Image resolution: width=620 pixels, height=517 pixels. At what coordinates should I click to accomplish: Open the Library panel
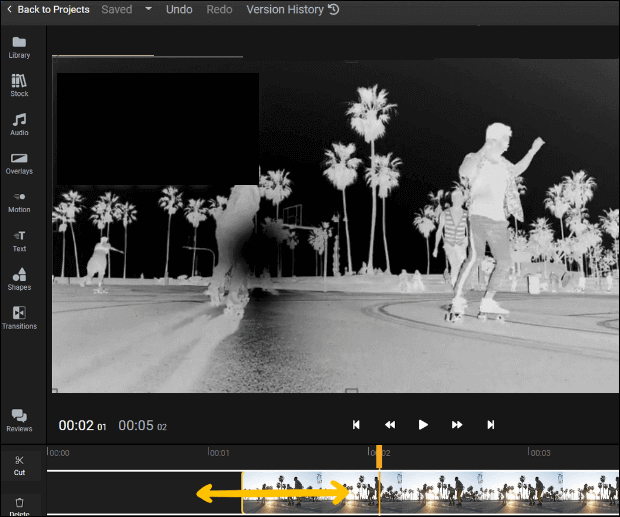pos(19,47)
